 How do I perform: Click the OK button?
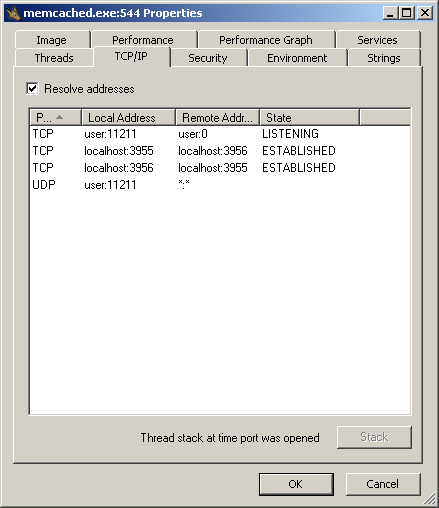[296, 484]
